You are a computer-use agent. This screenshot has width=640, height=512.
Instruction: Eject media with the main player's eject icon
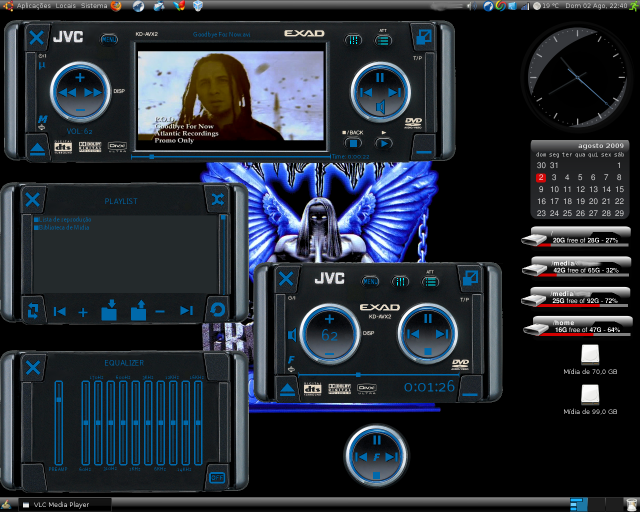tap(38, 149)
